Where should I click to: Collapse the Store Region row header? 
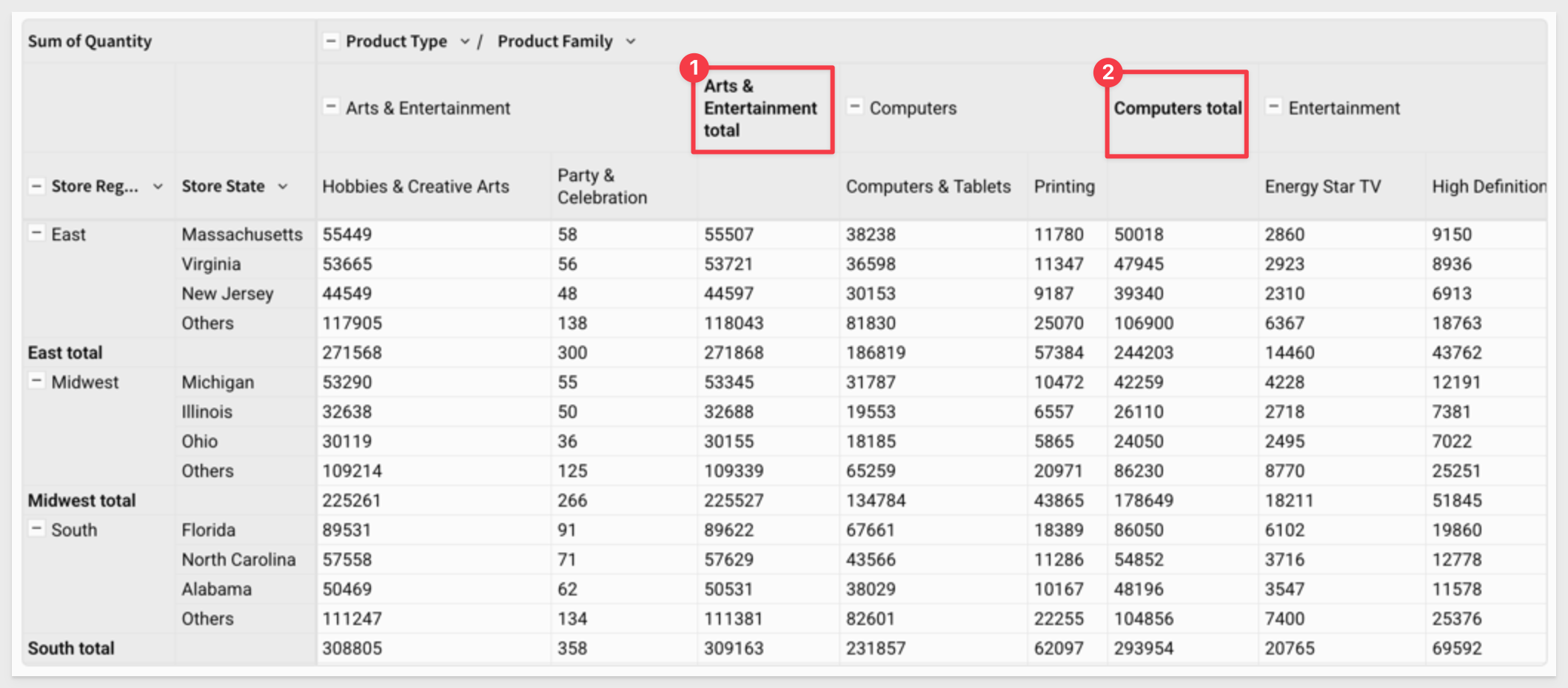[36, 186]
